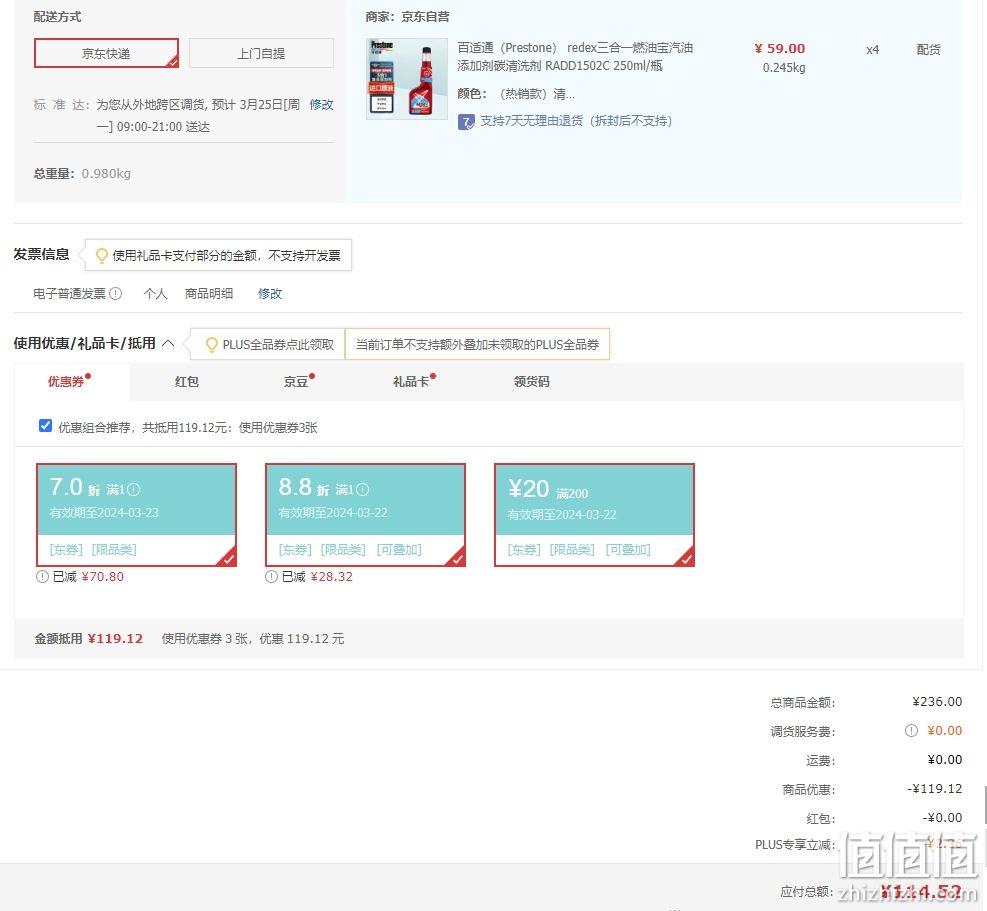Click 支持7天无理由退货 policy text

pos(576,121)
